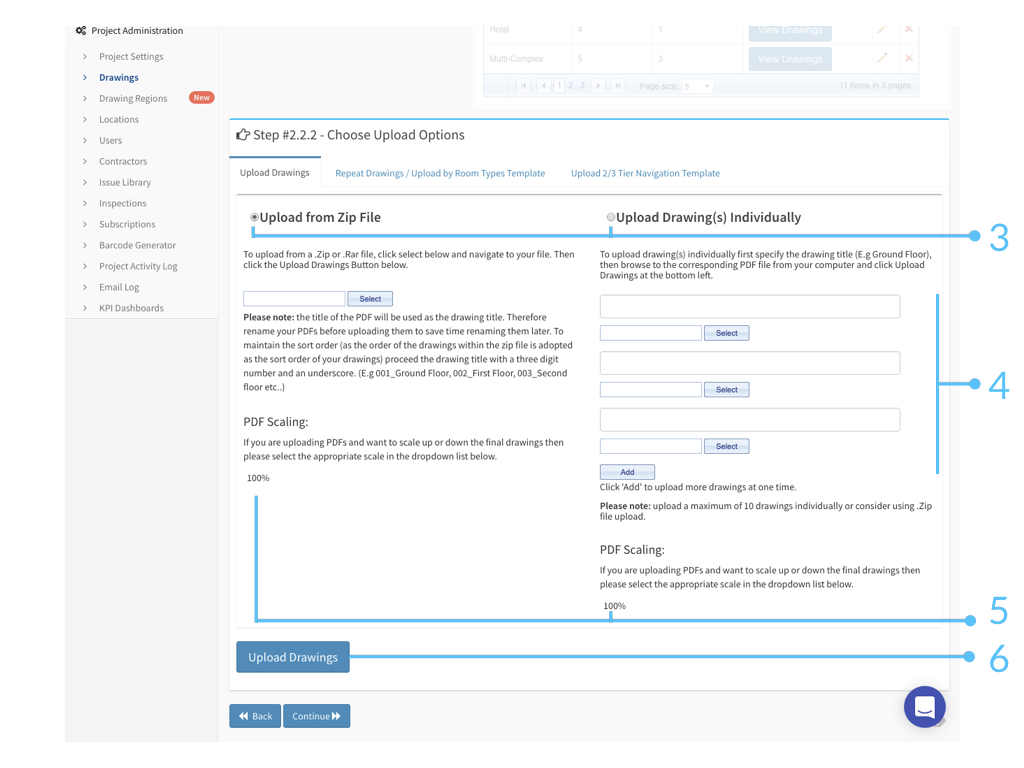Click the second drawing title input field
The width and height of the screenshot is (1024, 768).
750,362
